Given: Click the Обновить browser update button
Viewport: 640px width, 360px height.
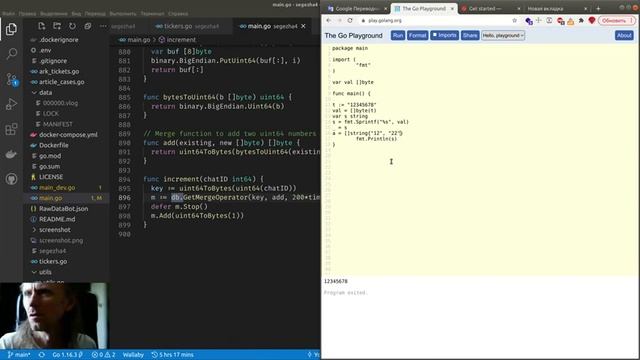Looking at the screenshot, I should pos(617,20).
